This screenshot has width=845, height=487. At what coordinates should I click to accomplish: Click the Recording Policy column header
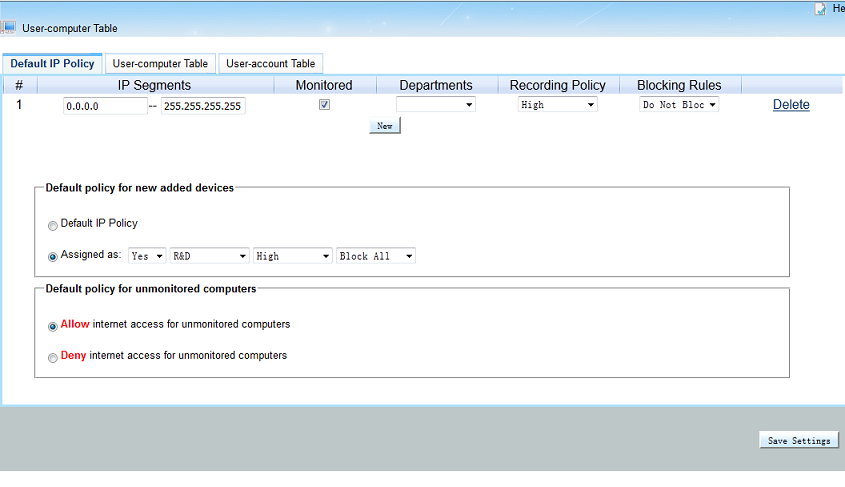point(558,85)
